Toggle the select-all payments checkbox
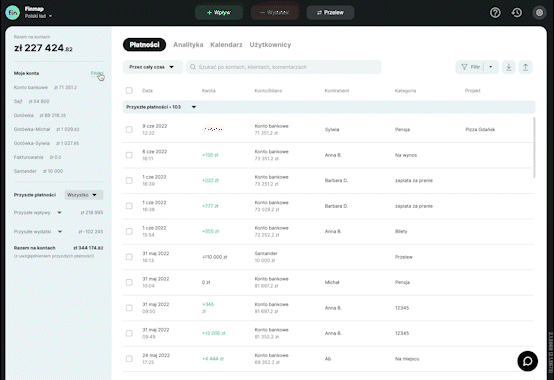 pos(129,90)
